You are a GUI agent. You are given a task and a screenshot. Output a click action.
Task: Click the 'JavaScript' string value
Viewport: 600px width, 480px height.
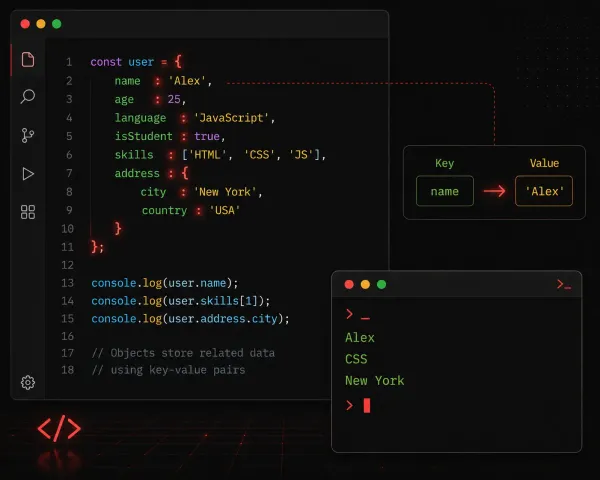tap(231, 118)
